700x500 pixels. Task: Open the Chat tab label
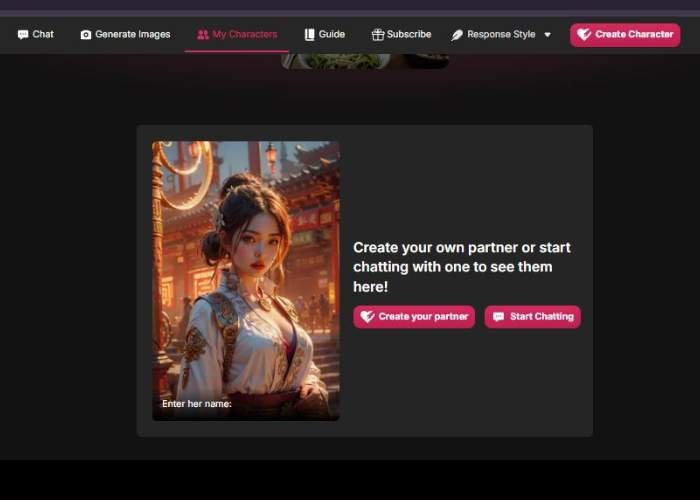tap(43, 34)
